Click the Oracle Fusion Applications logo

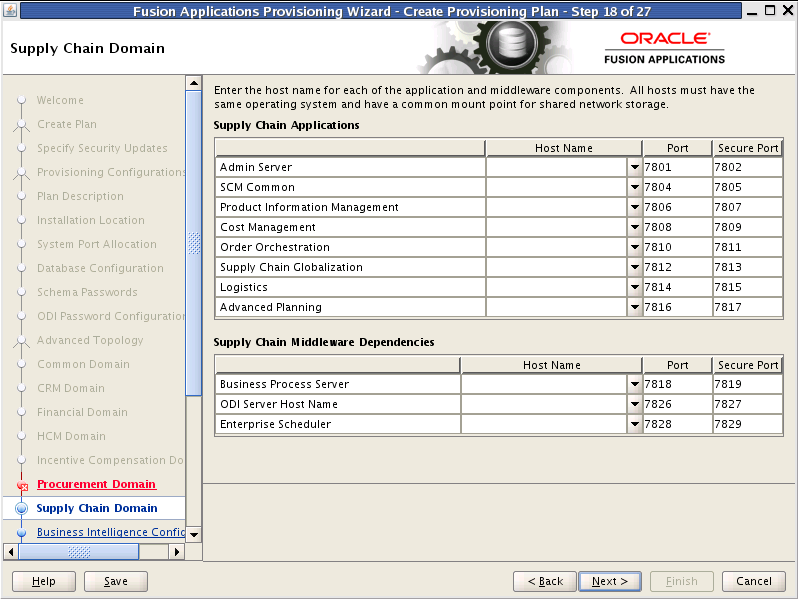click(x=664, y=48)
